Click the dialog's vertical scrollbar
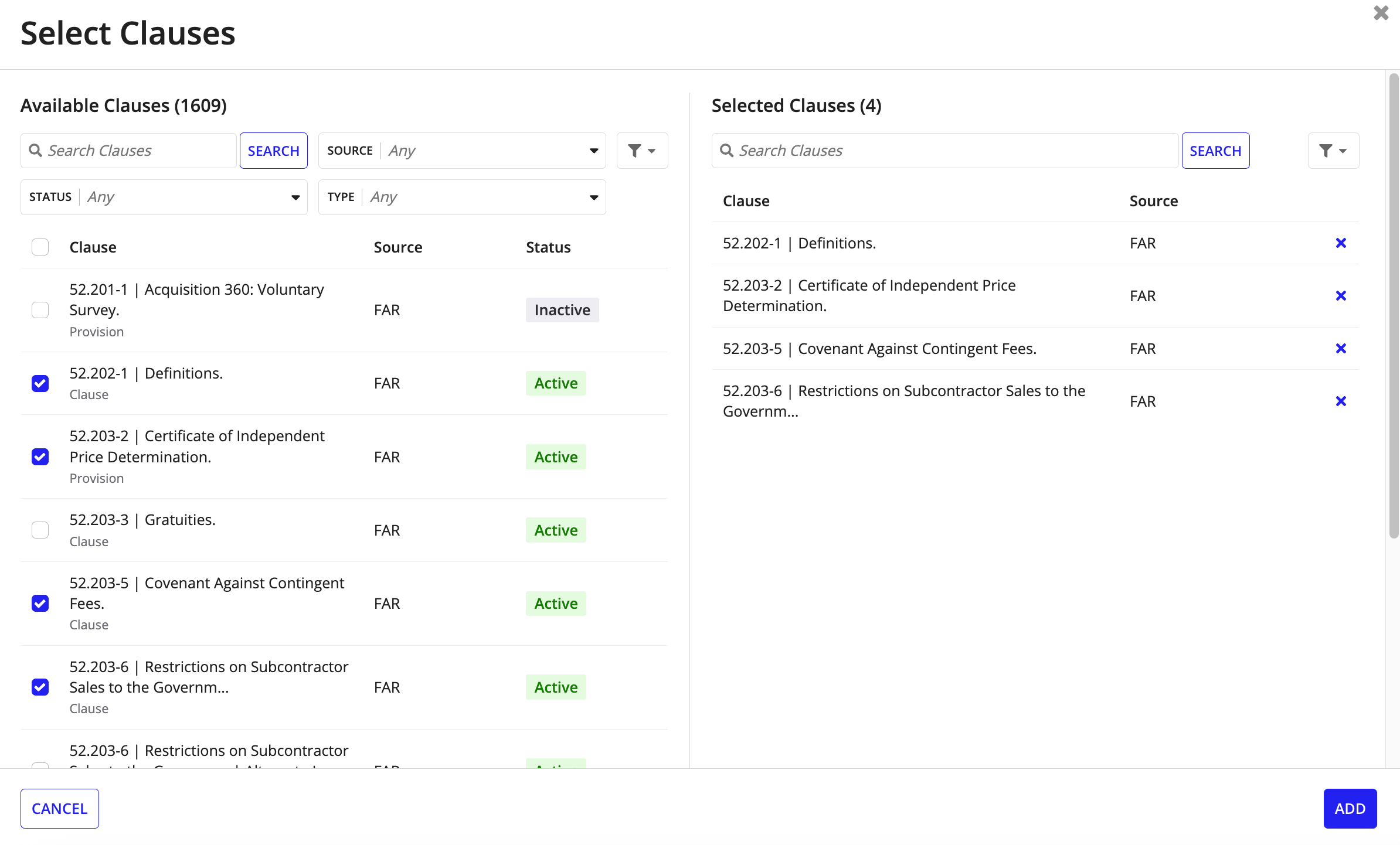 [1394, 305]
